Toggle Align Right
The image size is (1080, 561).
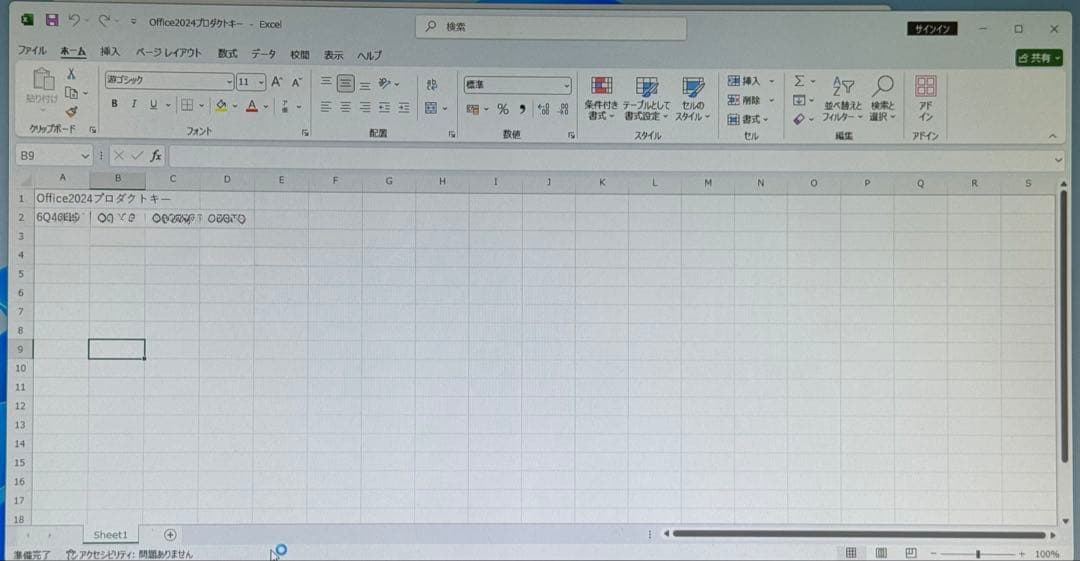point(365,108)
